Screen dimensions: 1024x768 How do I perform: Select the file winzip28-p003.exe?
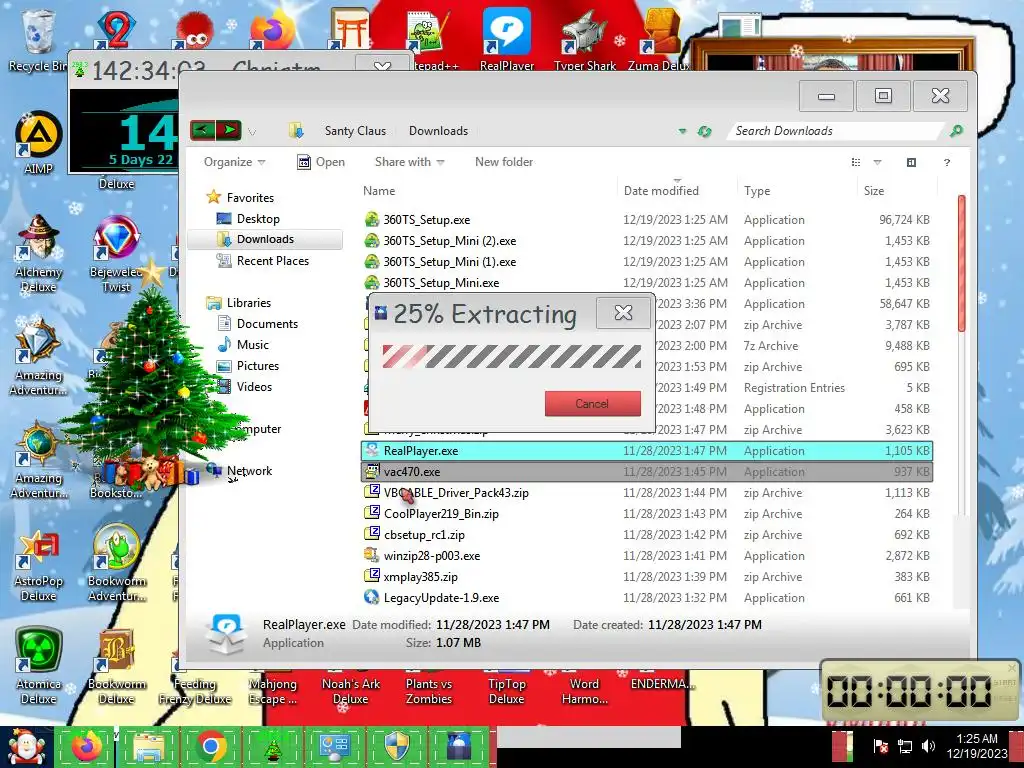647,556
